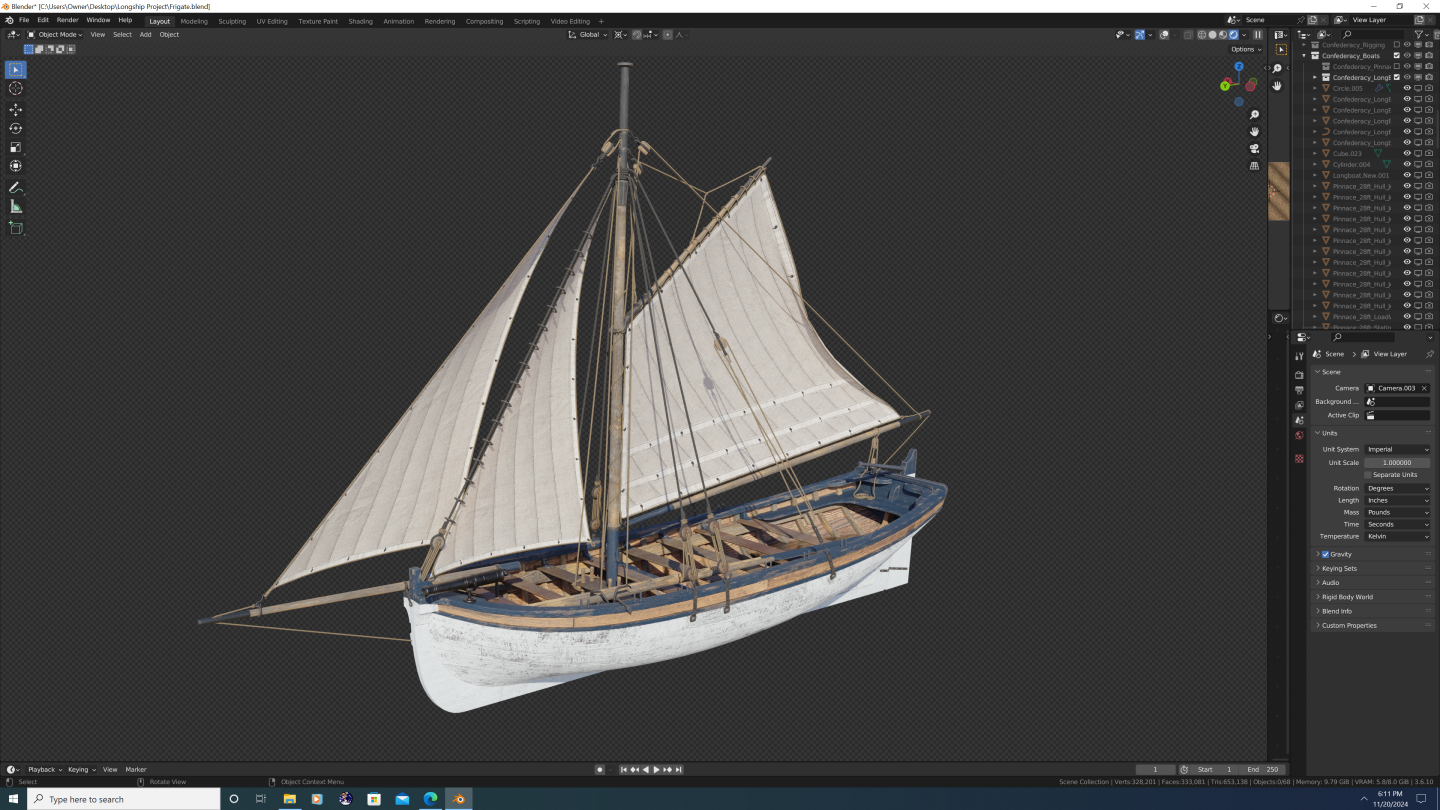Screen dimensions: 1440x810
Task: Switch to the Modeling workspace tab
Action: [194, 21]
